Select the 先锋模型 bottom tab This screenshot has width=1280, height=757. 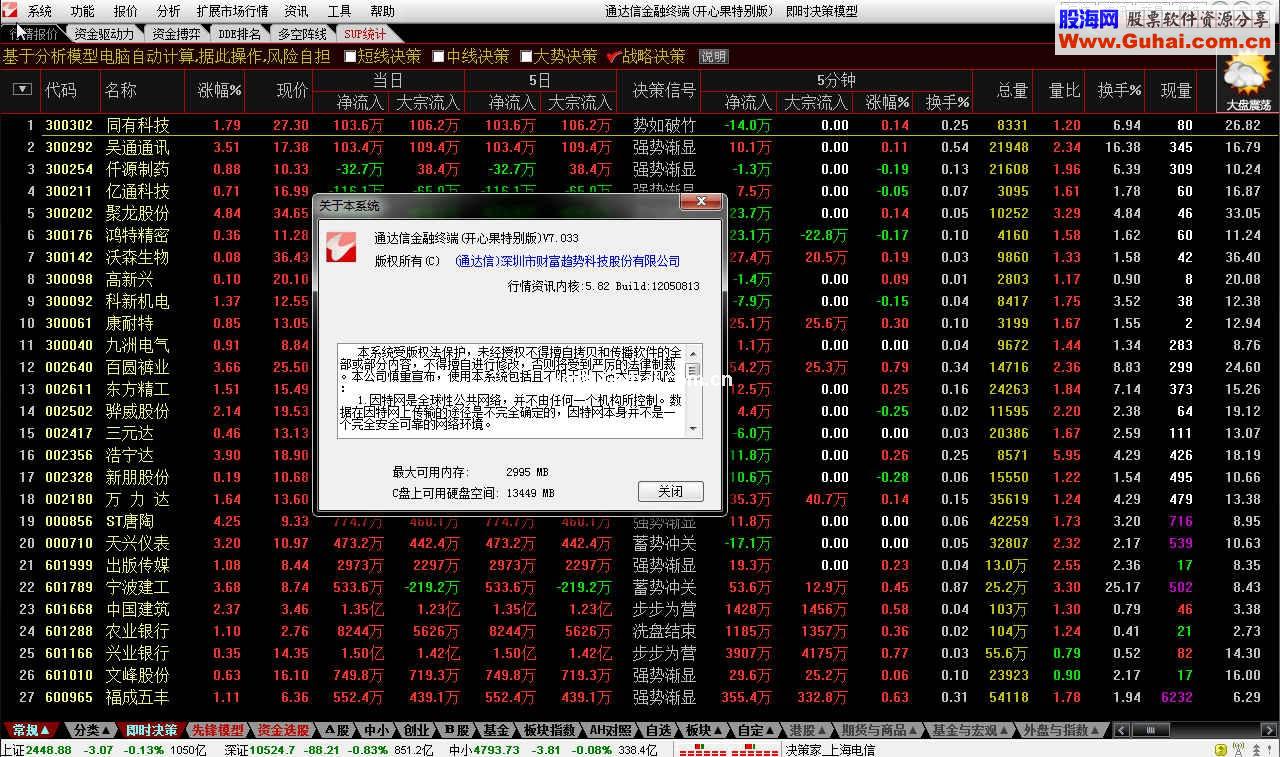(217, 730)
